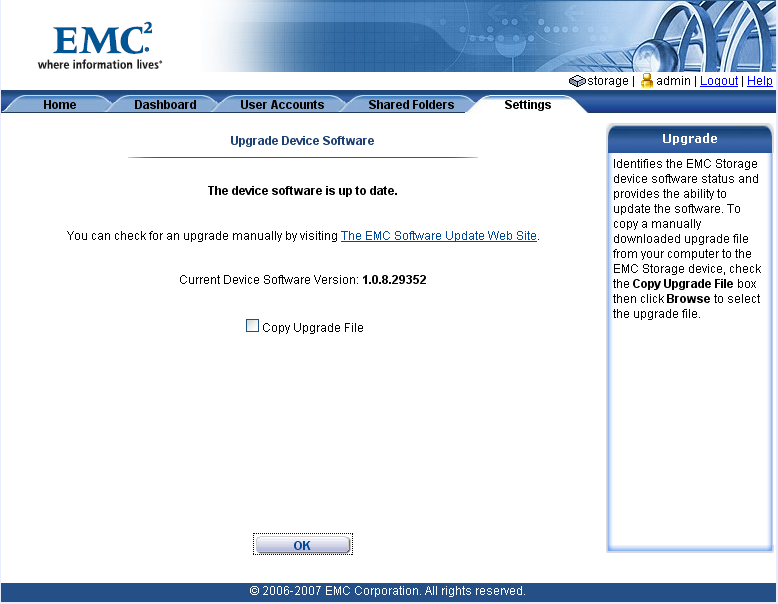Go to the User Accounts tab

(282, 105)
